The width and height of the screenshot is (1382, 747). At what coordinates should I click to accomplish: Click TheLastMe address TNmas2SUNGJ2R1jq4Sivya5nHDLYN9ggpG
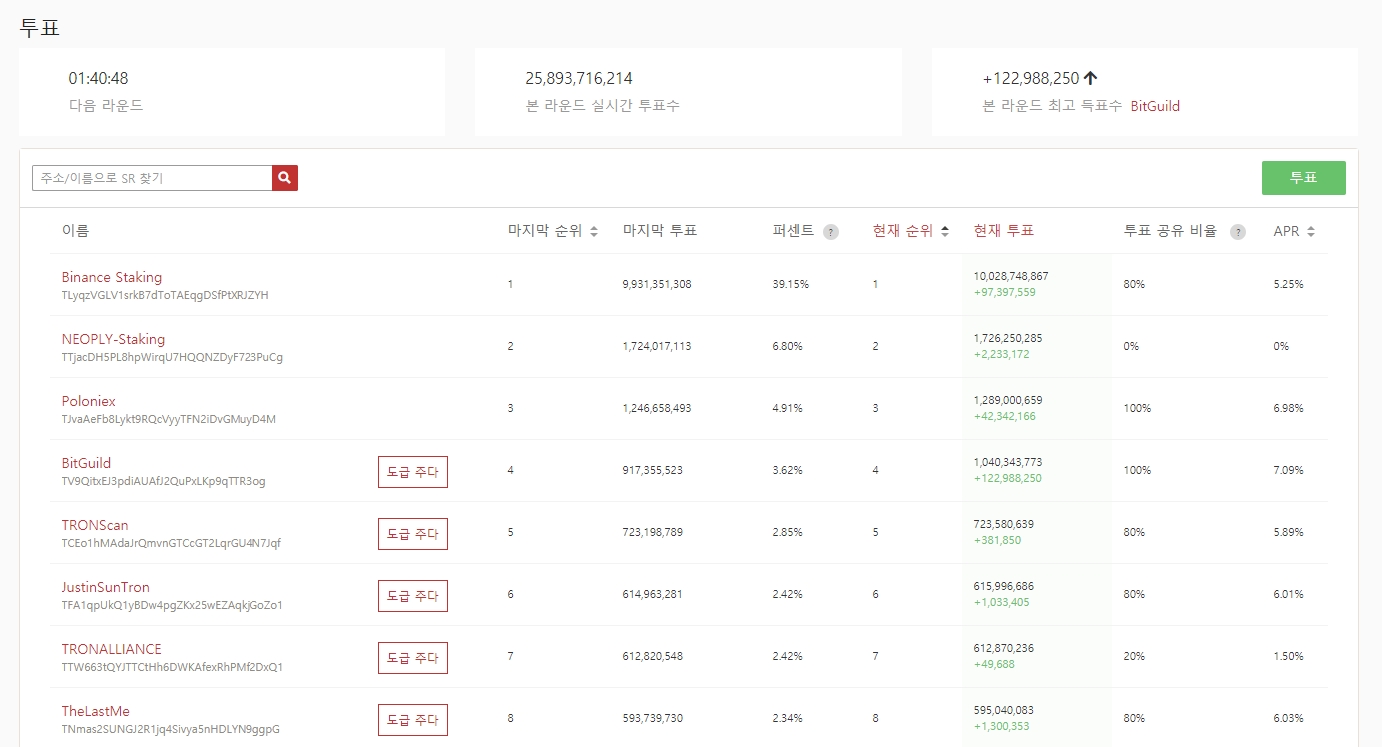coord(171,730)
